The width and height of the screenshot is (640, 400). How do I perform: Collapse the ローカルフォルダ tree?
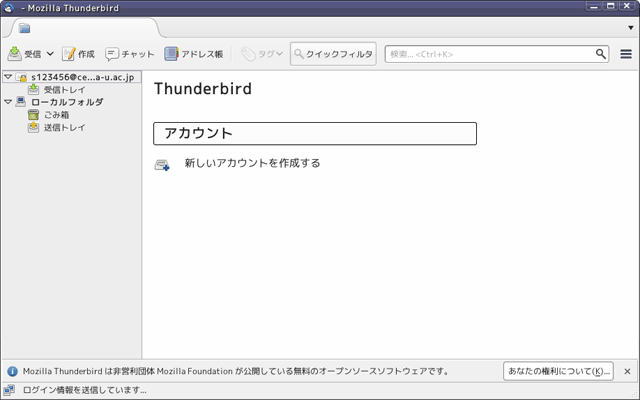[8, 102]
